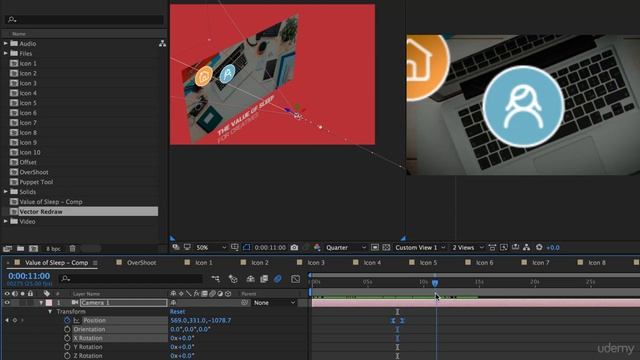Click the Interpret Footage icon in Project panel
Viewport: 640px width, 360px height.
point(7,248)
